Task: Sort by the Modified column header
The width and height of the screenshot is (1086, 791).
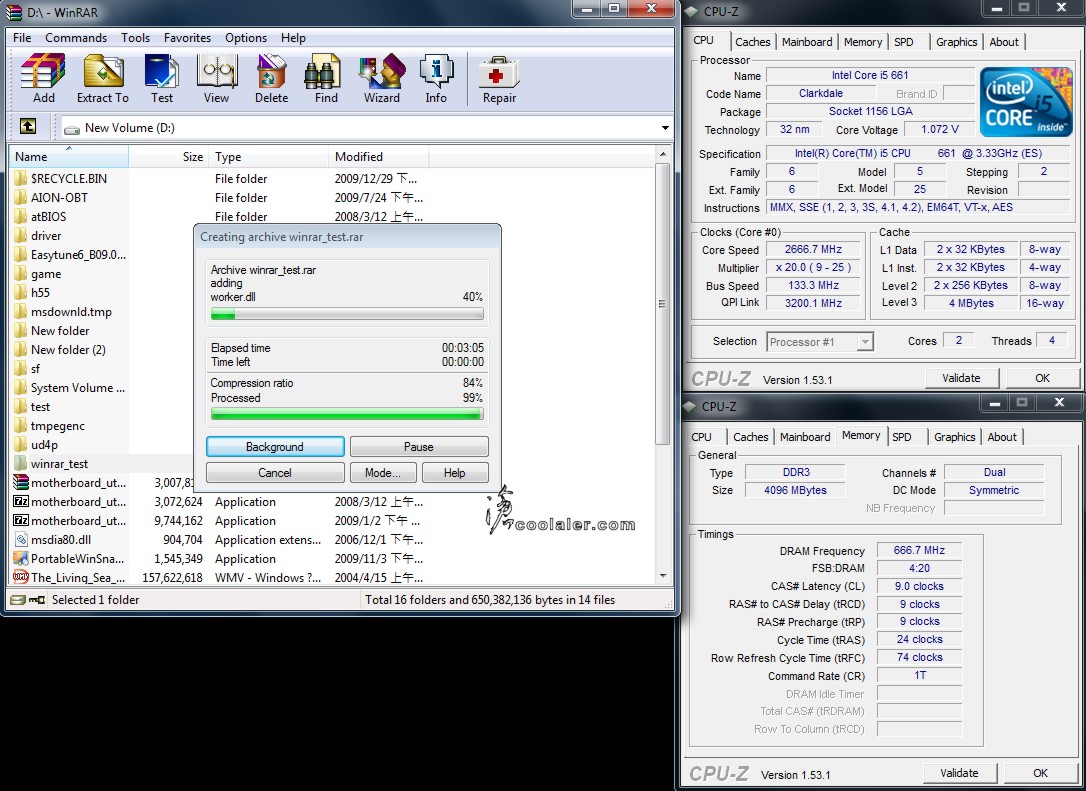Action: pyautogui.click(x=378, y=157)
